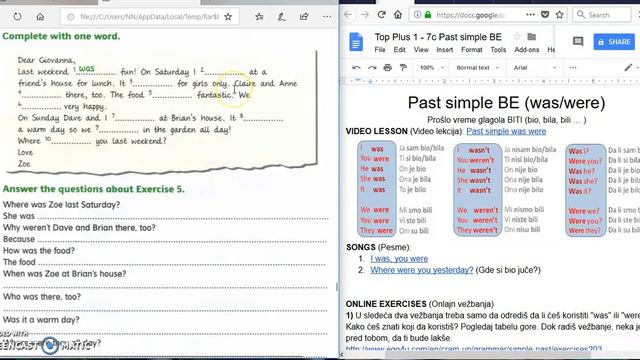This screenshot has width=640, height=360.
Task: Click the Redo icon in Docs toolbar
Action: click(372, 68)
